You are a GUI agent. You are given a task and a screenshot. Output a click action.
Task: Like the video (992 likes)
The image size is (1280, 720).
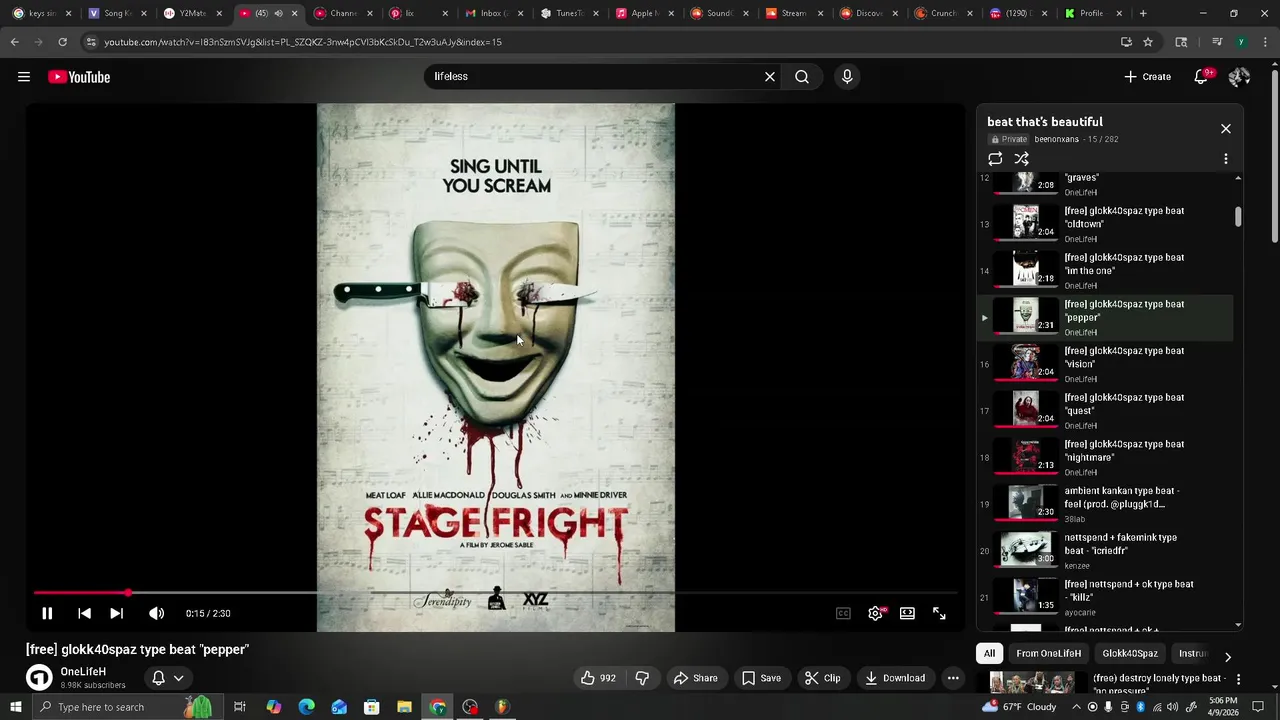[x=598, y=678]
